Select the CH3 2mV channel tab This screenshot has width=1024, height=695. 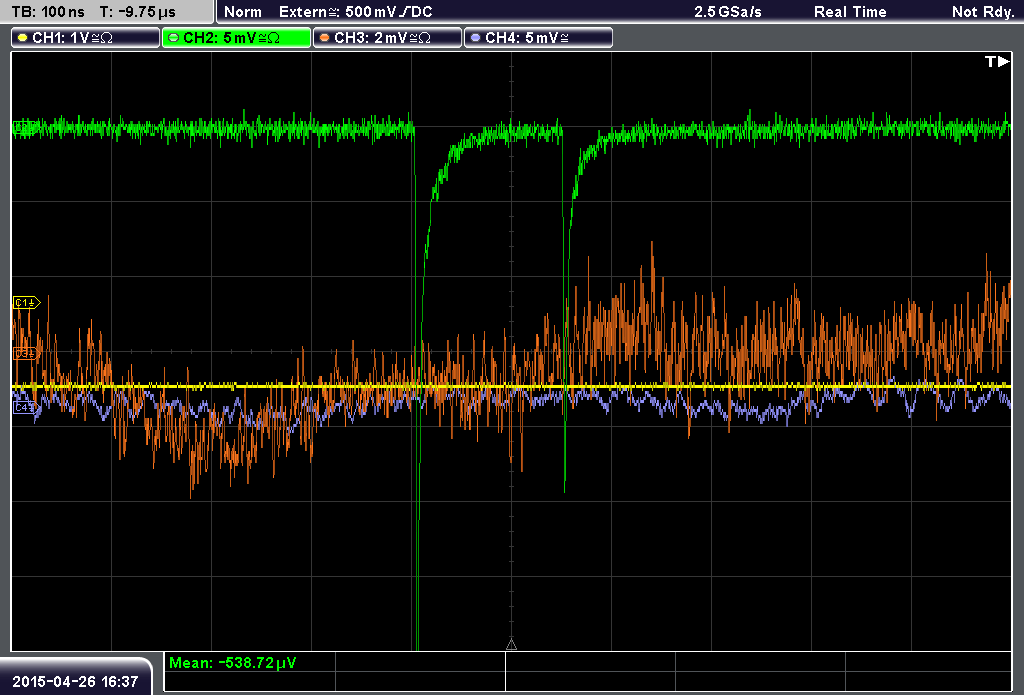tap(387, 38)
